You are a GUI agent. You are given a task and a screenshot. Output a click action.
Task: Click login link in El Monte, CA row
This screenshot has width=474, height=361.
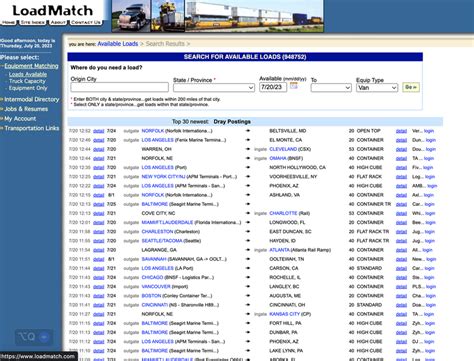(x=431, y=140)
